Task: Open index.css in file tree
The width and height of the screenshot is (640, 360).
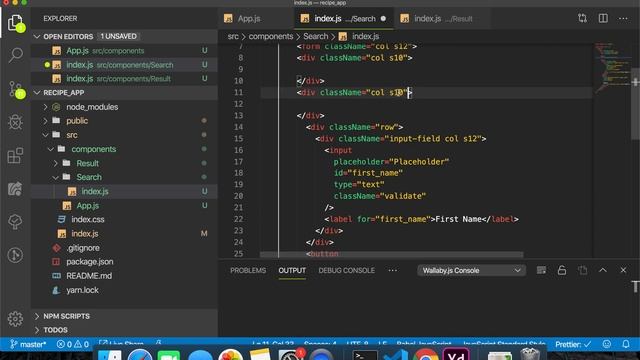Action: click(124, 220)
